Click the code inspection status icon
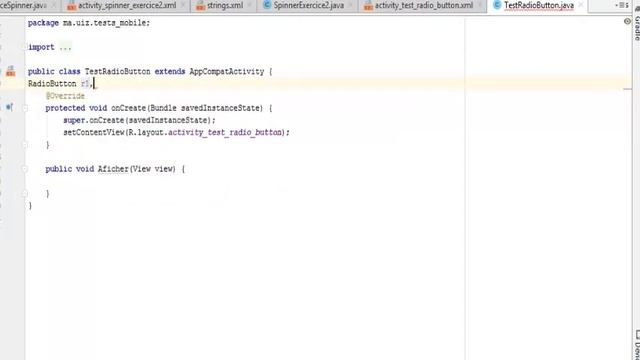This screenshot has height=360, width=640. click(627, 21)
